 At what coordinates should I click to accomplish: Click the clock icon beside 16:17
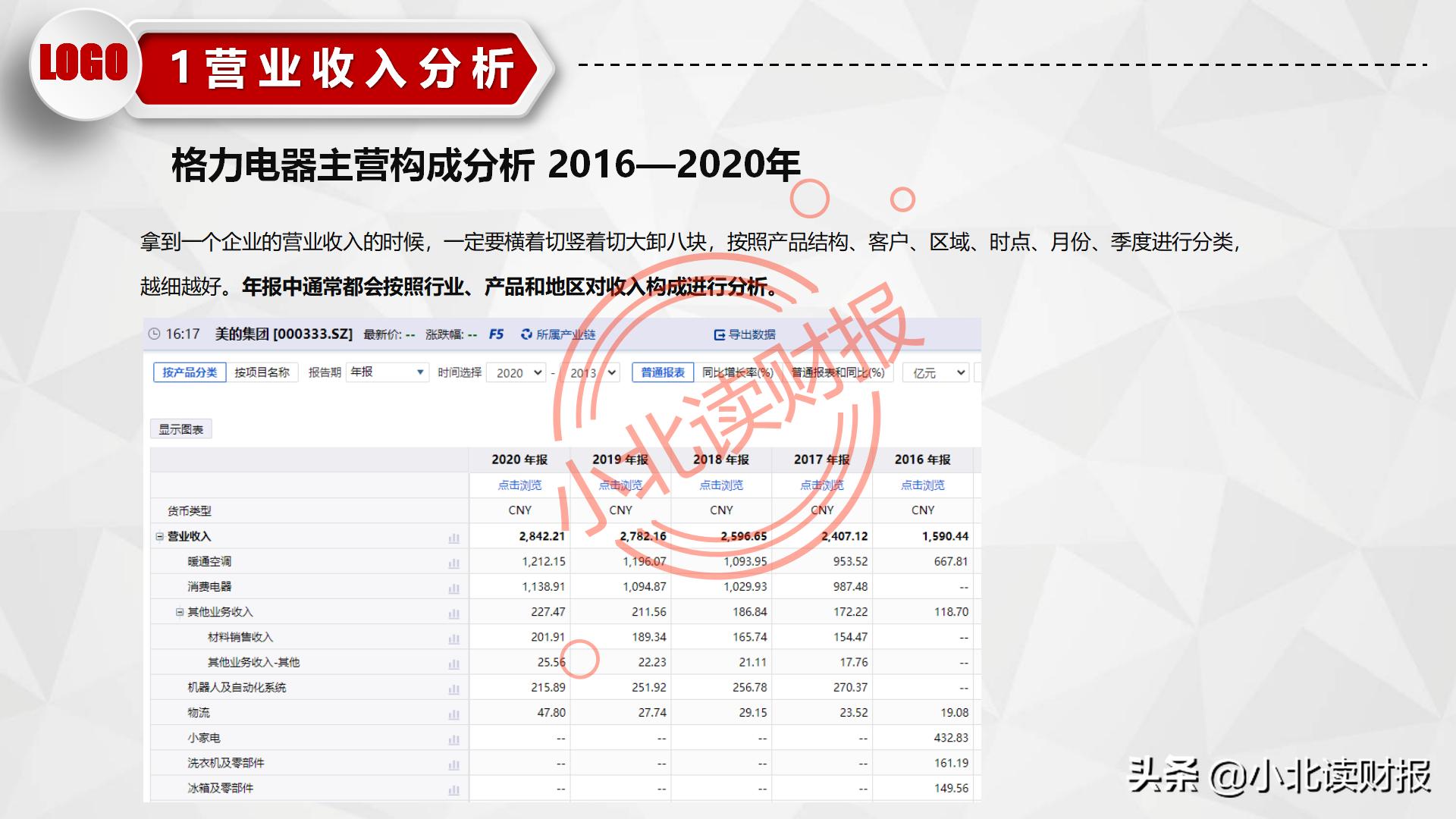pyautogui.click(x=155, y=334)
